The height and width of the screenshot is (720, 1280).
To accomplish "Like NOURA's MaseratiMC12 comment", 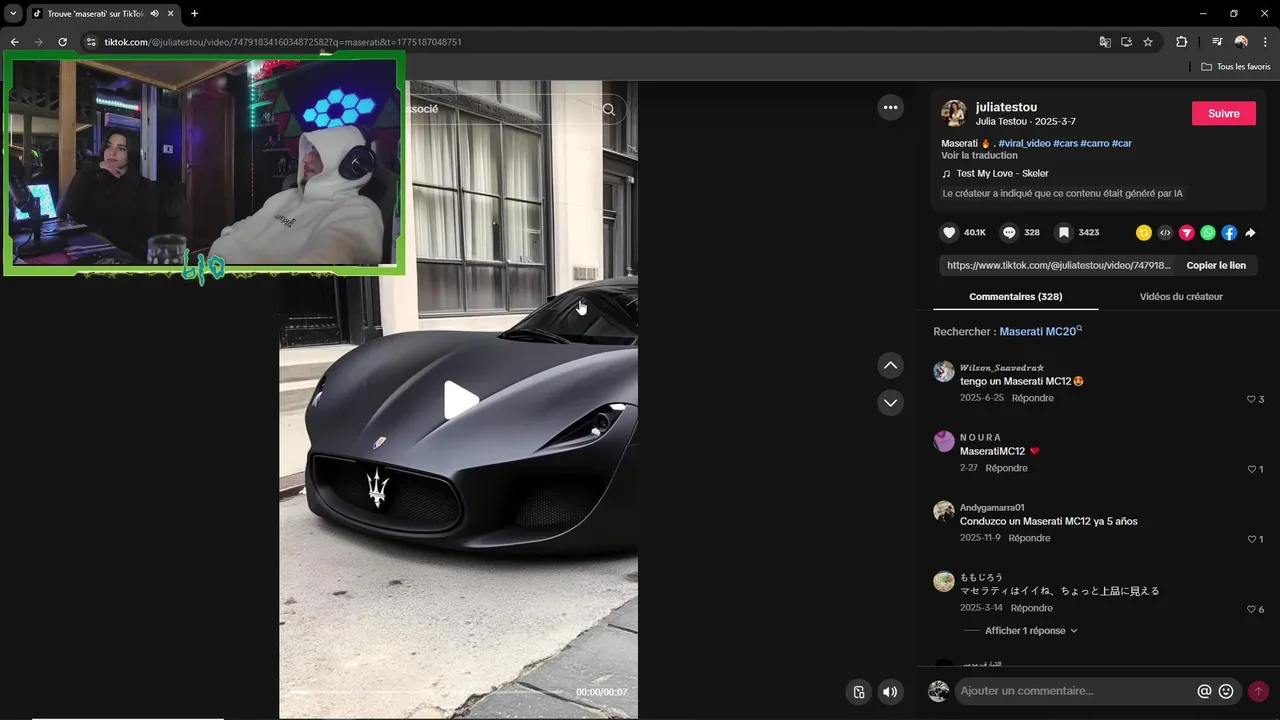I will pos(1251,469).
